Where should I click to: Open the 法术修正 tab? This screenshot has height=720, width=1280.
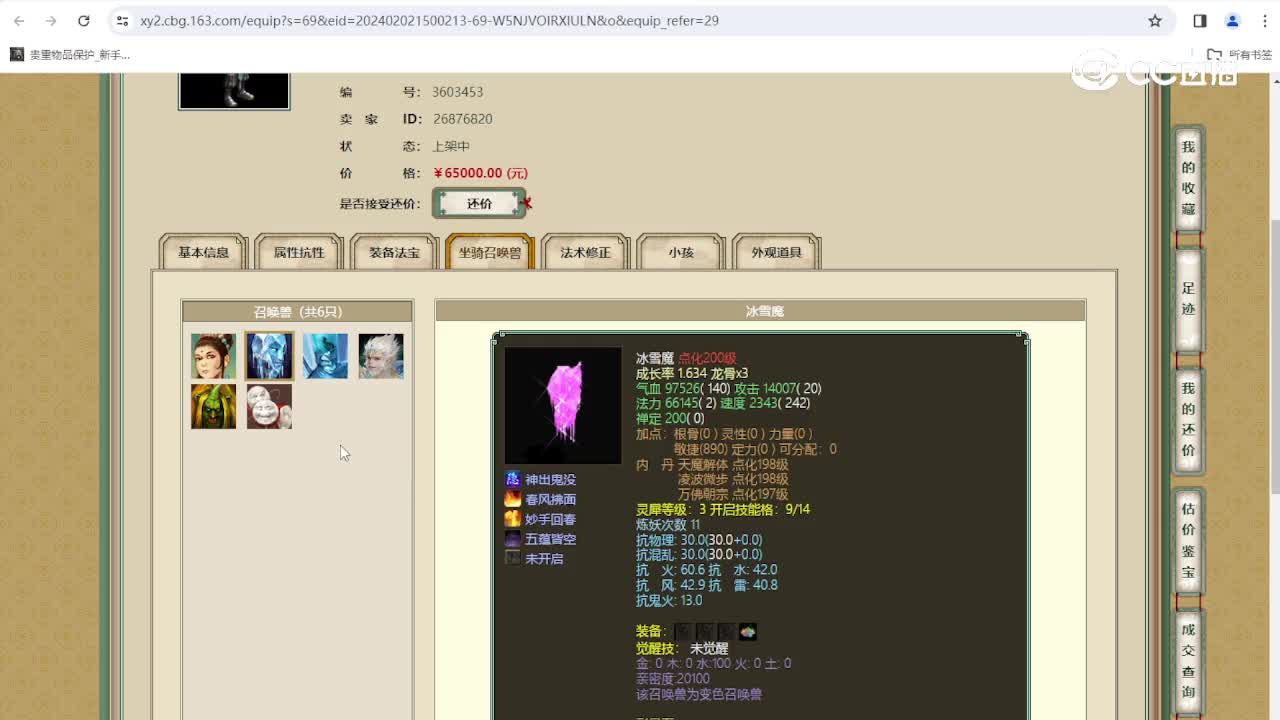(585, 253)
